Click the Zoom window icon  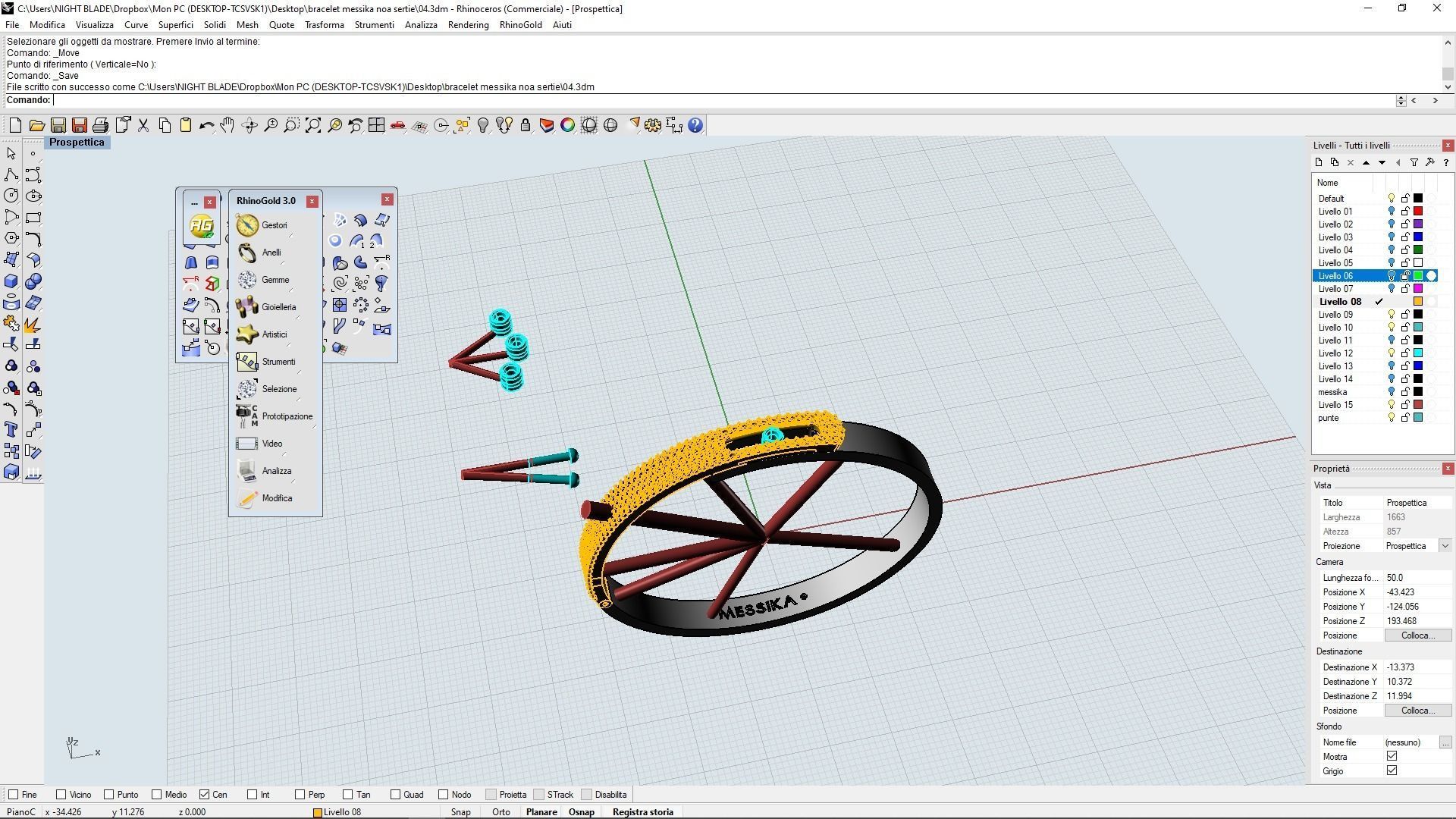pos(292,125)
